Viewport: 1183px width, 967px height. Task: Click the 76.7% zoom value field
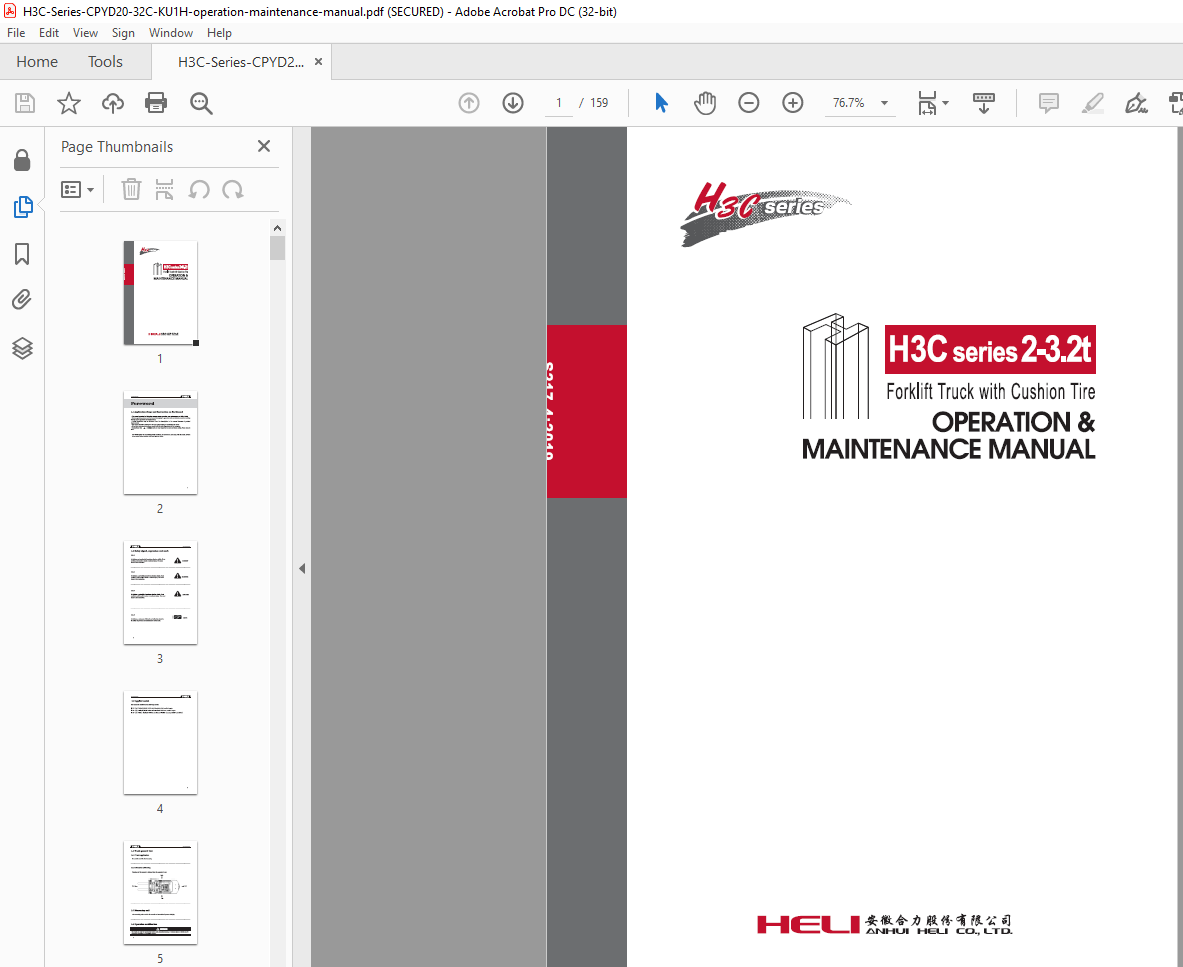tap(849, 103)
